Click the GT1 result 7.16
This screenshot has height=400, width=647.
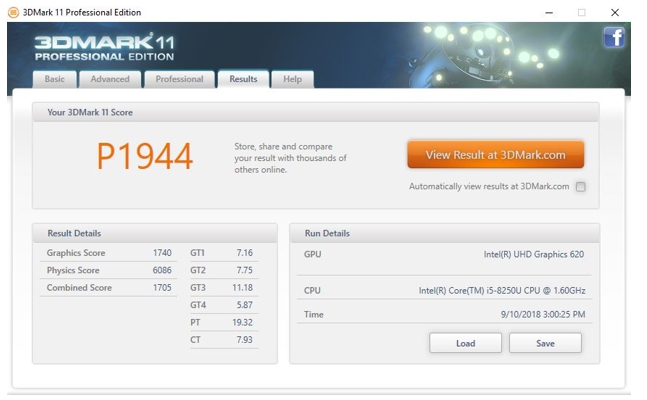245,253
